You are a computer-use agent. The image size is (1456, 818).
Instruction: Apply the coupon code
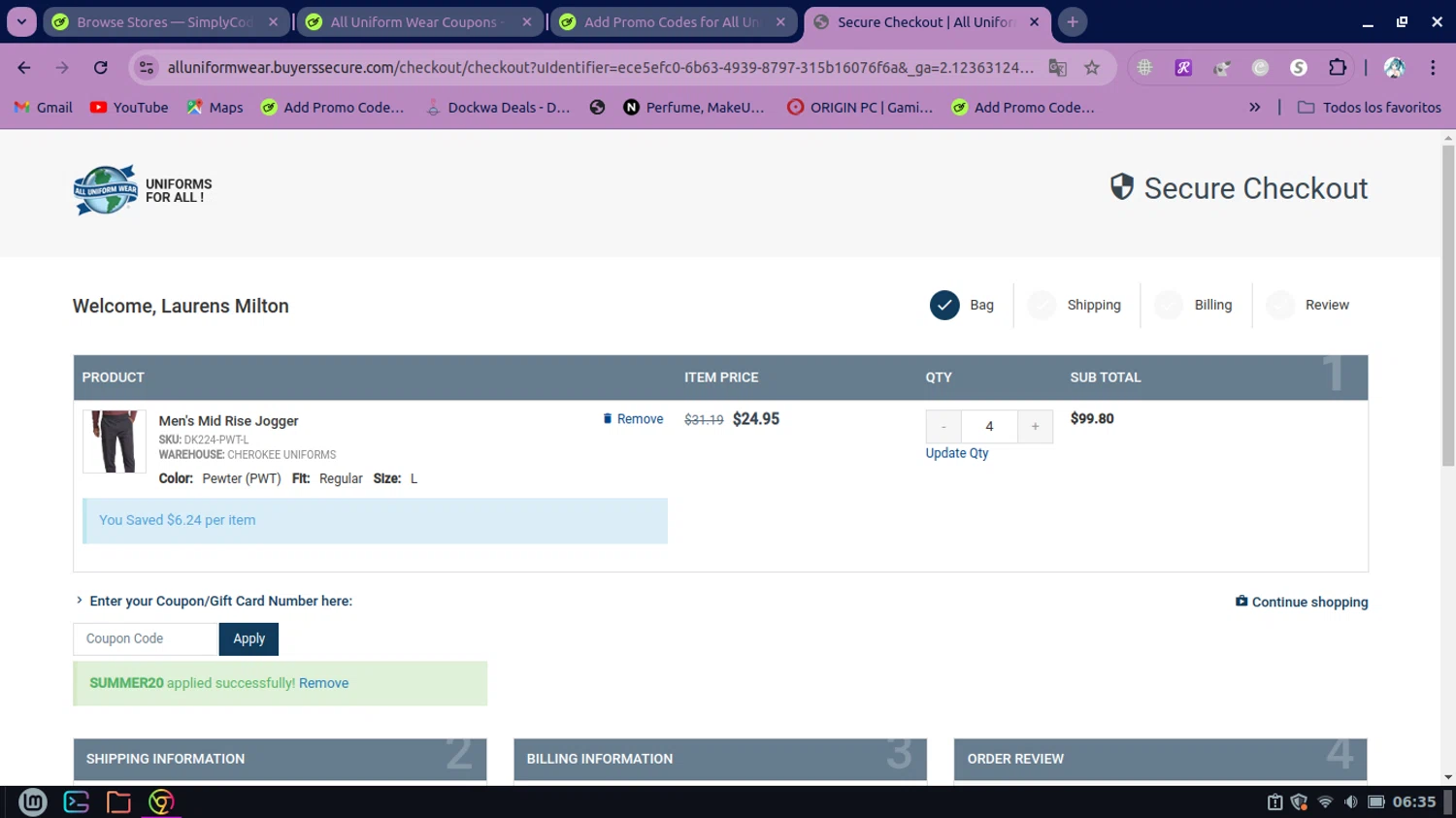pos(248,638)
